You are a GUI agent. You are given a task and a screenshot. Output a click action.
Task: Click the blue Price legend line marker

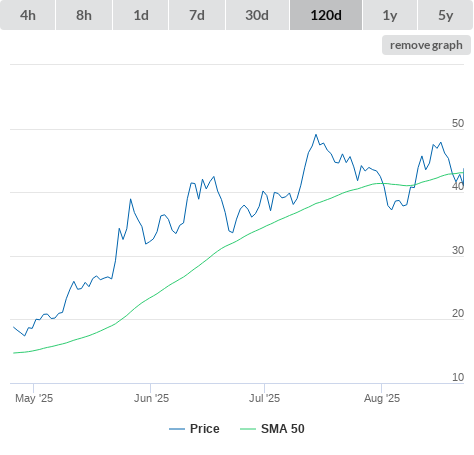coord(177,429)
